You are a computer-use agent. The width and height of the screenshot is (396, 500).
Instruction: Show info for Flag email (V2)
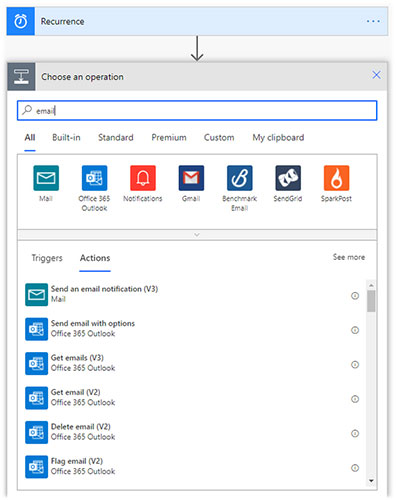(x=355, y=468)
